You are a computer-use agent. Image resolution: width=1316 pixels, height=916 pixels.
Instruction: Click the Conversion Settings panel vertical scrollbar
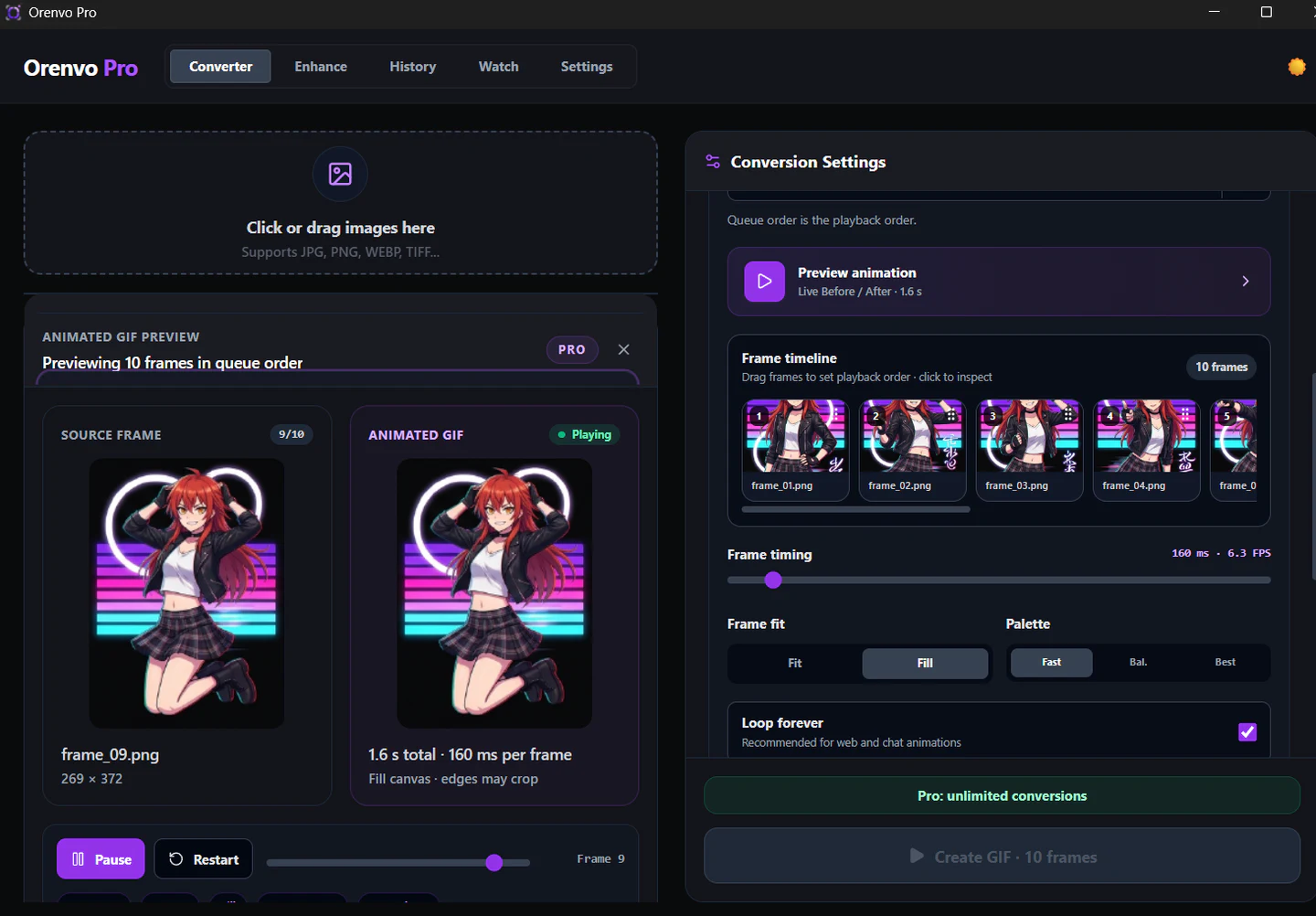[x=1312, y=475]
